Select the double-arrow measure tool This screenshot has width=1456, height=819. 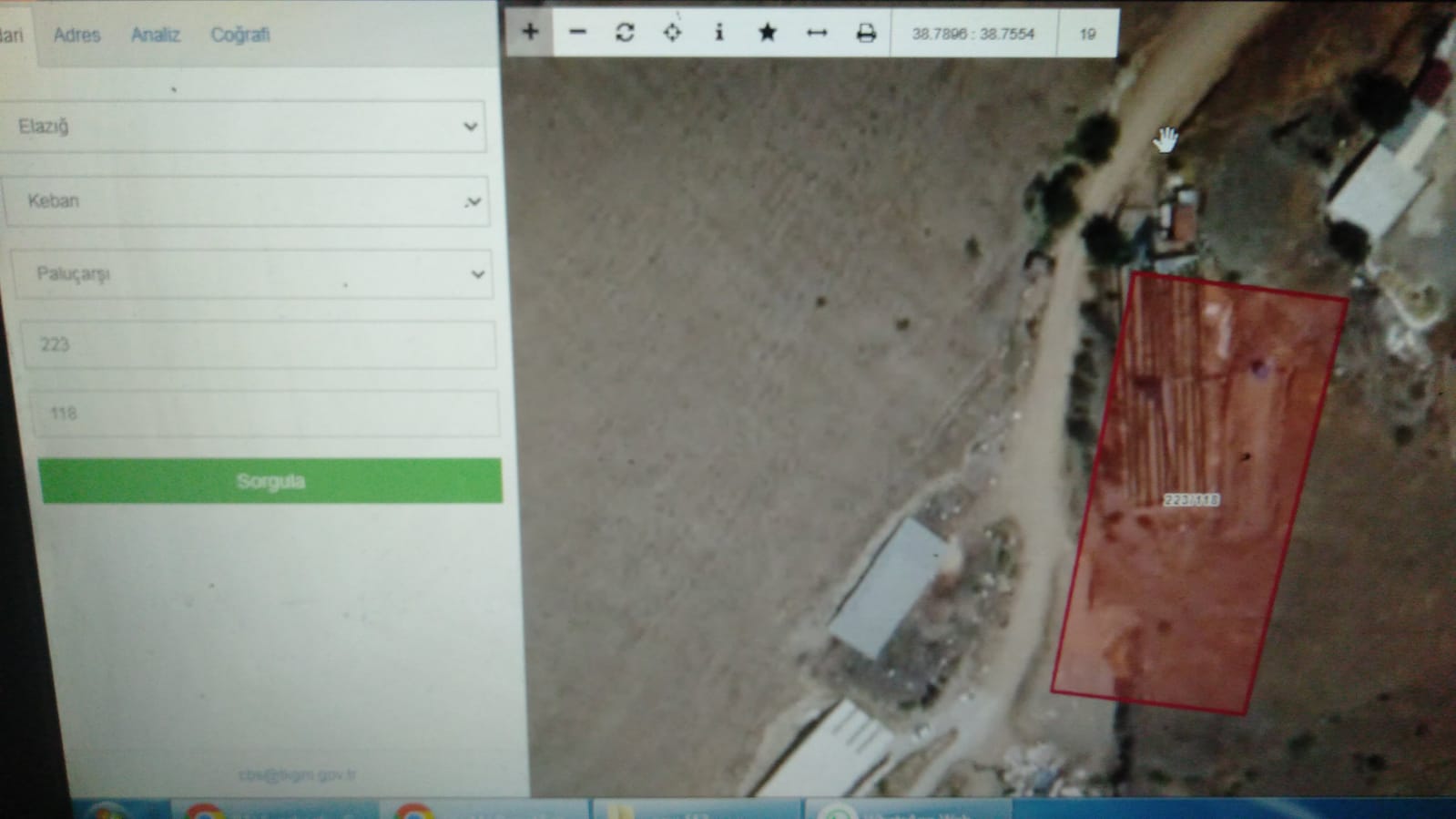tap(817, 33)
